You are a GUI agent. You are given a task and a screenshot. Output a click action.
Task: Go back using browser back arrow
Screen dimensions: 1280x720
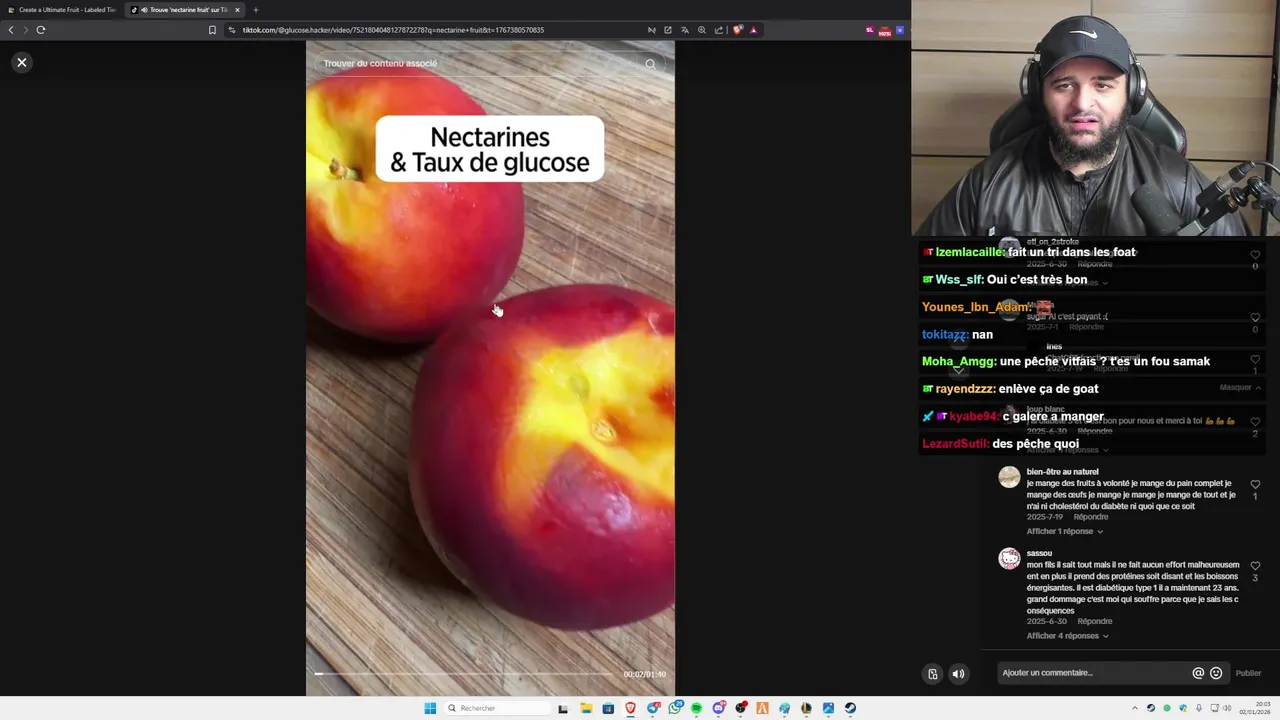(11, 30)
